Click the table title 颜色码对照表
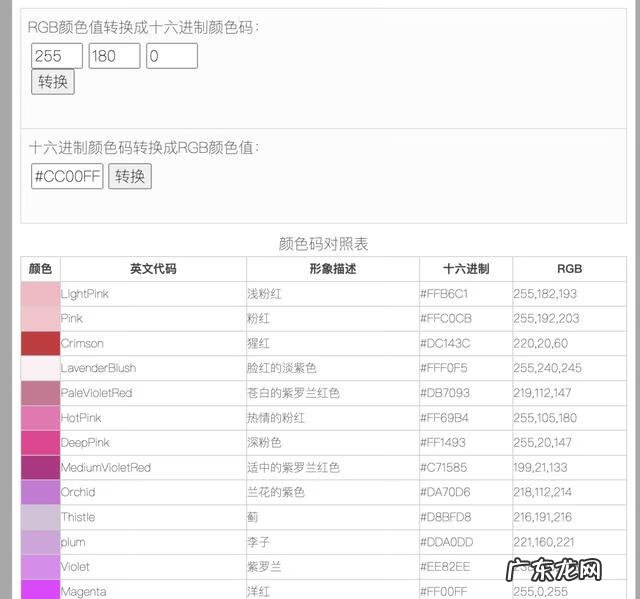This screenshot has width=640, height=599. 323,244
